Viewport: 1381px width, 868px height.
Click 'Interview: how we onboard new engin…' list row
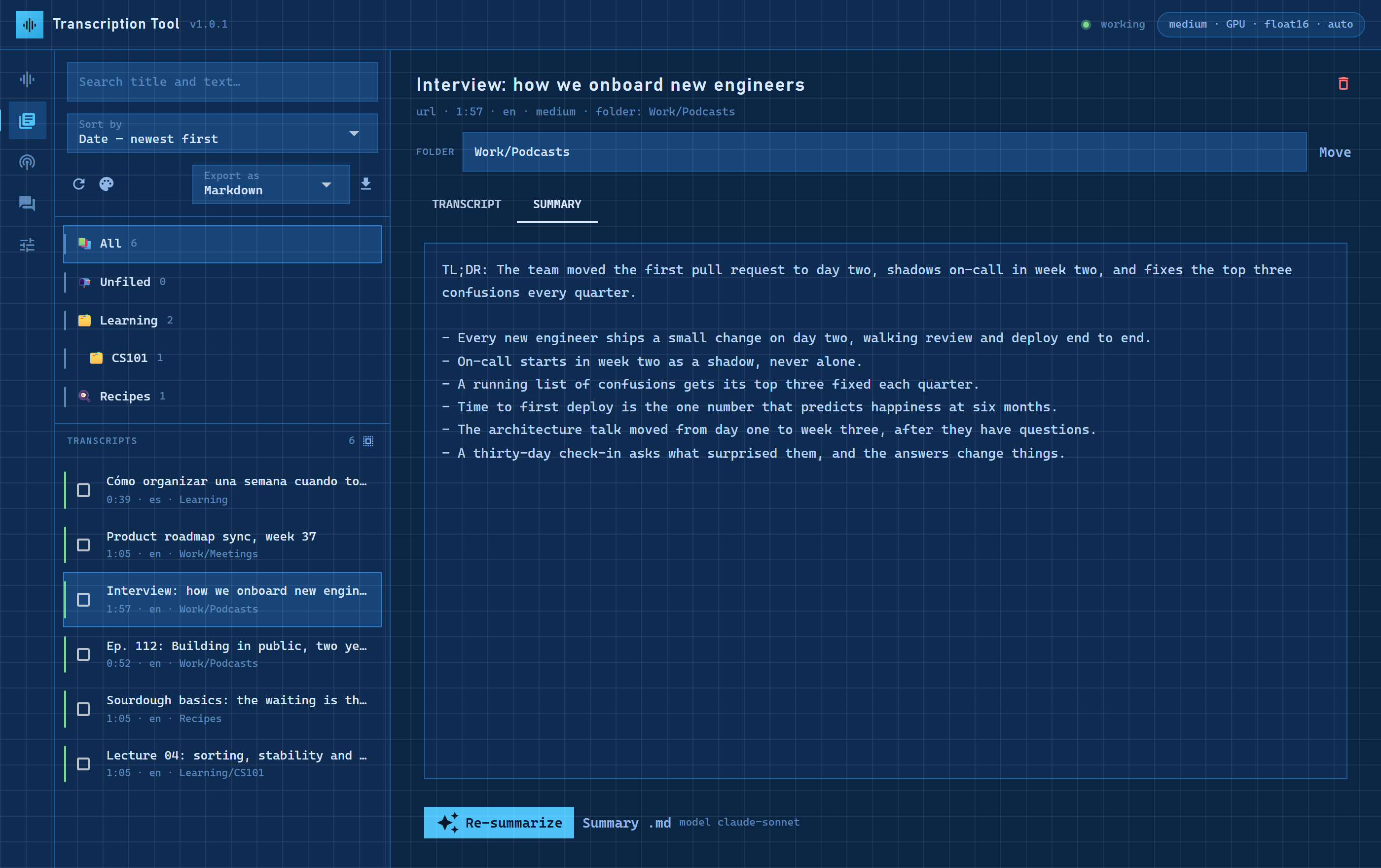coord(222,600)
